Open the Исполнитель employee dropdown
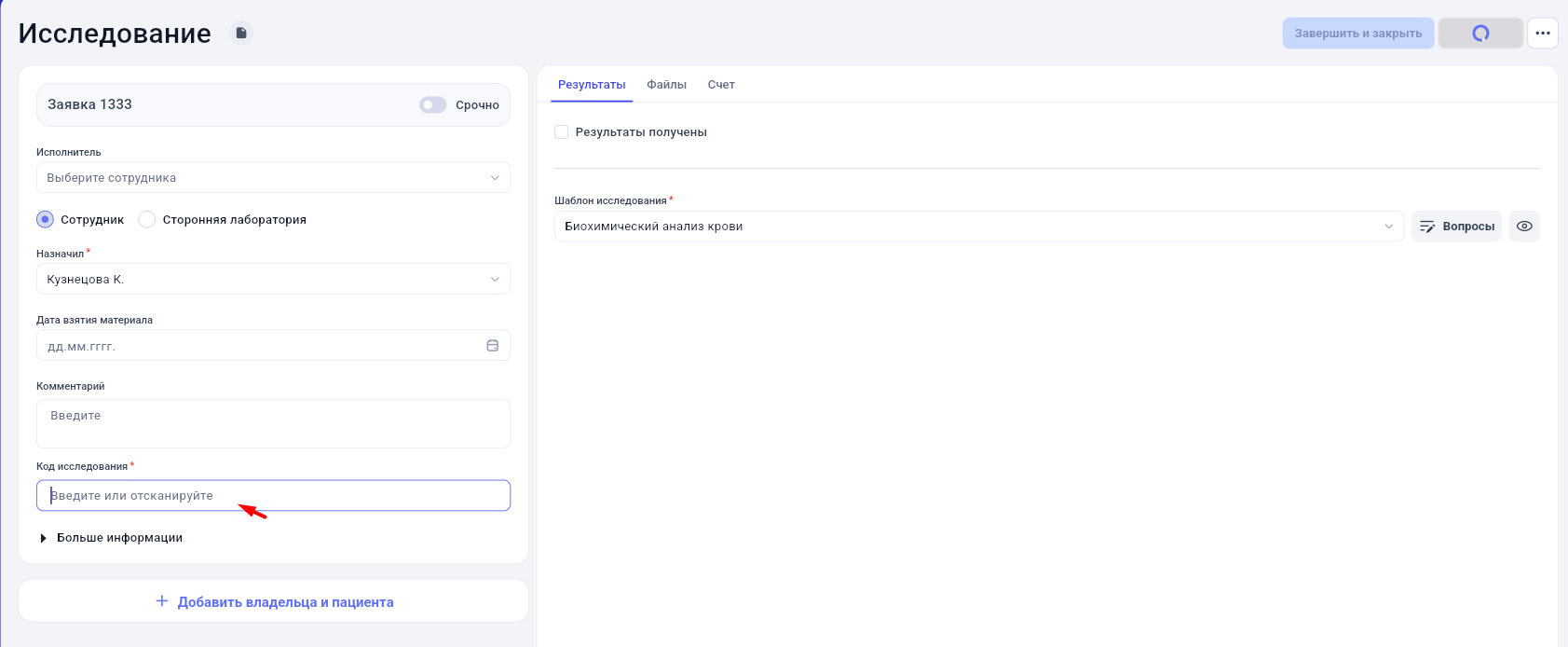1568x647 pixels. (273, 178)
